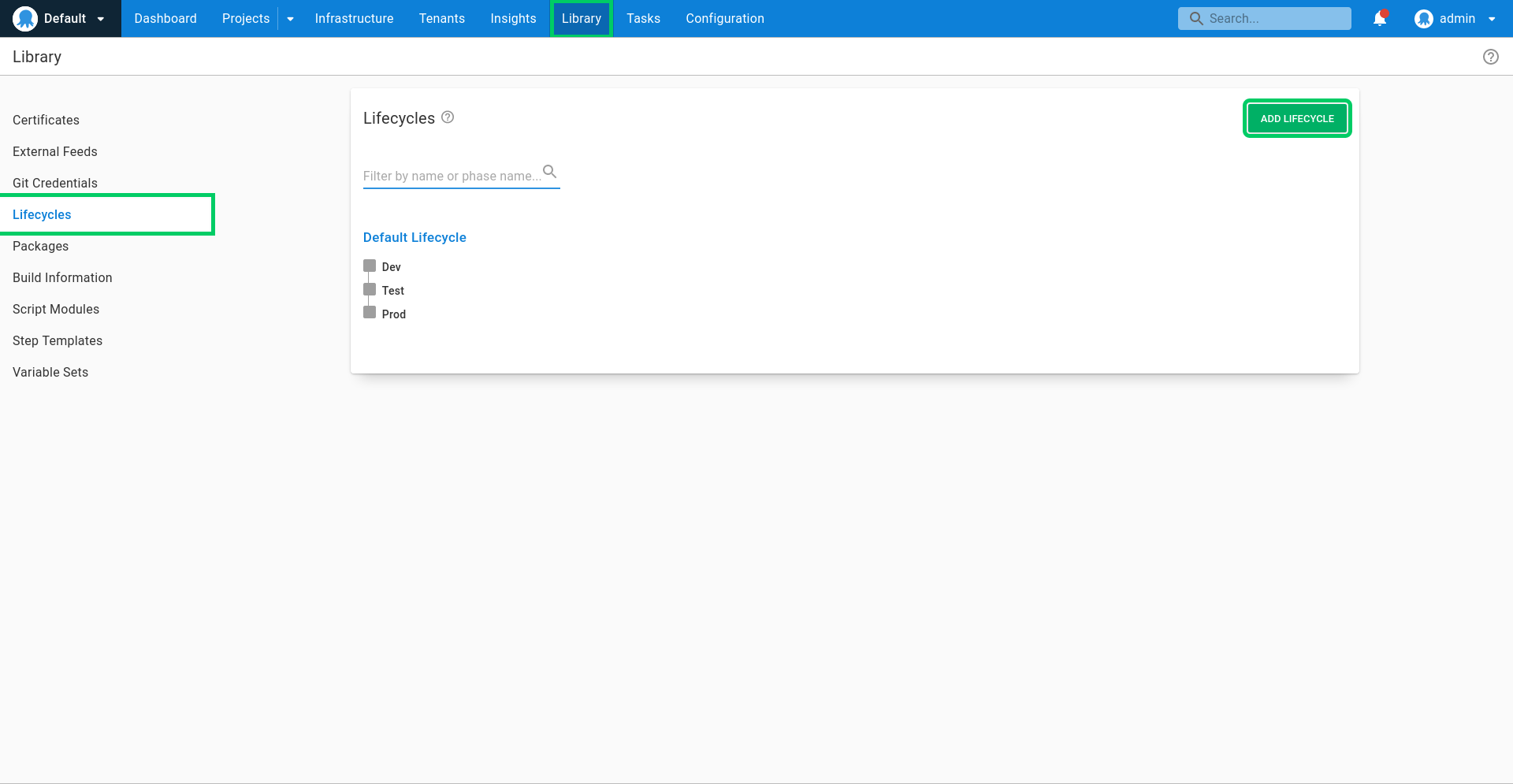Screen dimensions: 1513x784
Task: Open the Tenants section
Action: (x=442, y=18)
